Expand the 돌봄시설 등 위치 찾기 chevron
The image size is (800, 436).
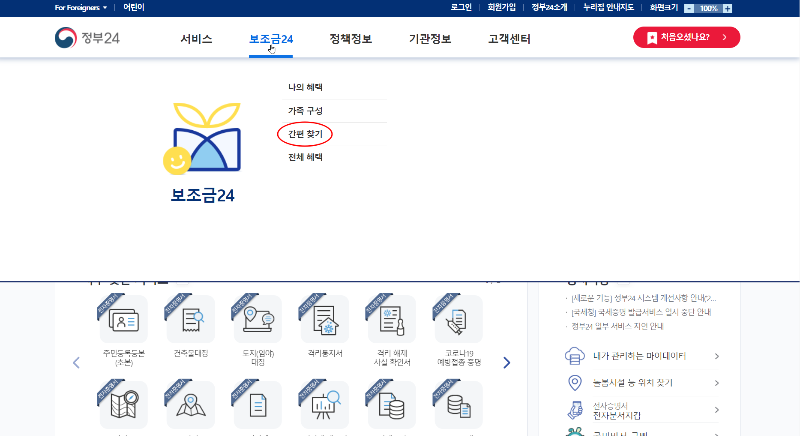[x=717, y=383]
